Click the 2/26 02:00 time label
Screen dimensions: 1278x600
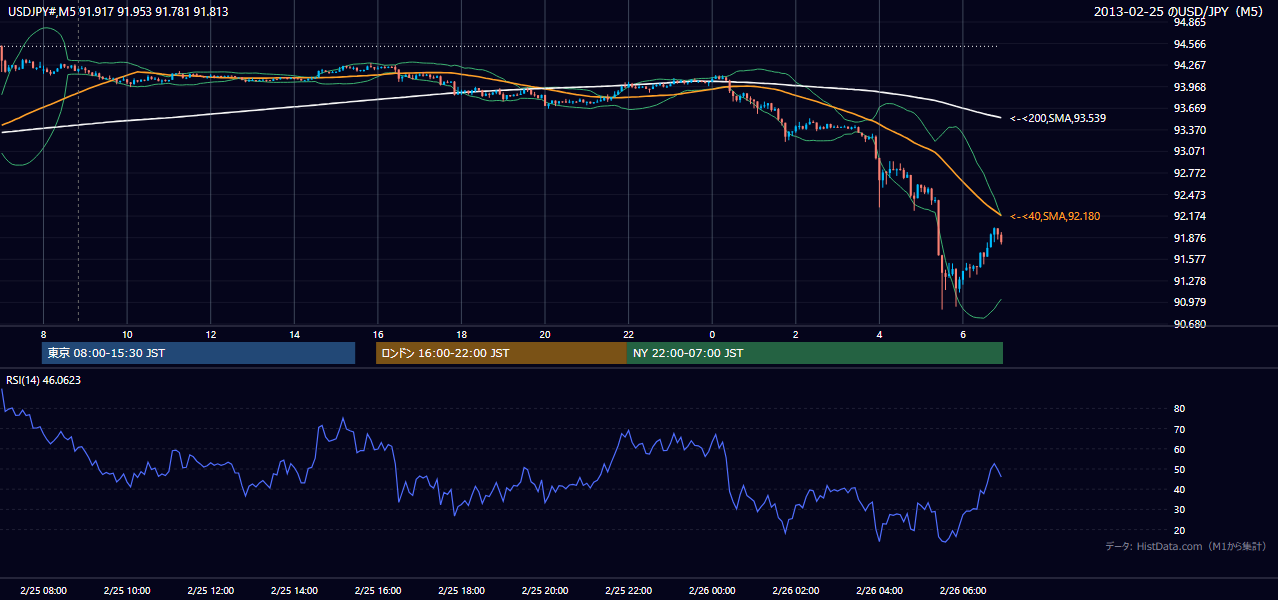point(796,591)
